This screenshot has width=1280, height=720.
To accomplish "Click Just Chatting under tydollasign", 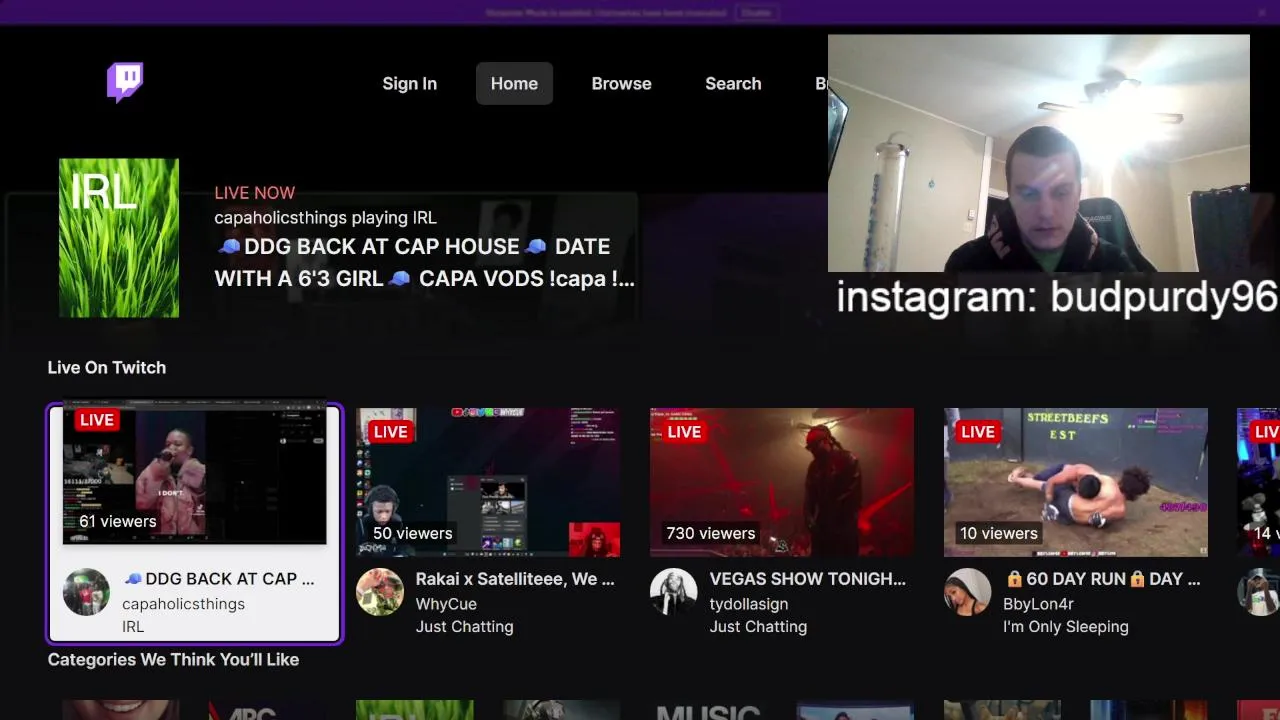I will 758,627.
